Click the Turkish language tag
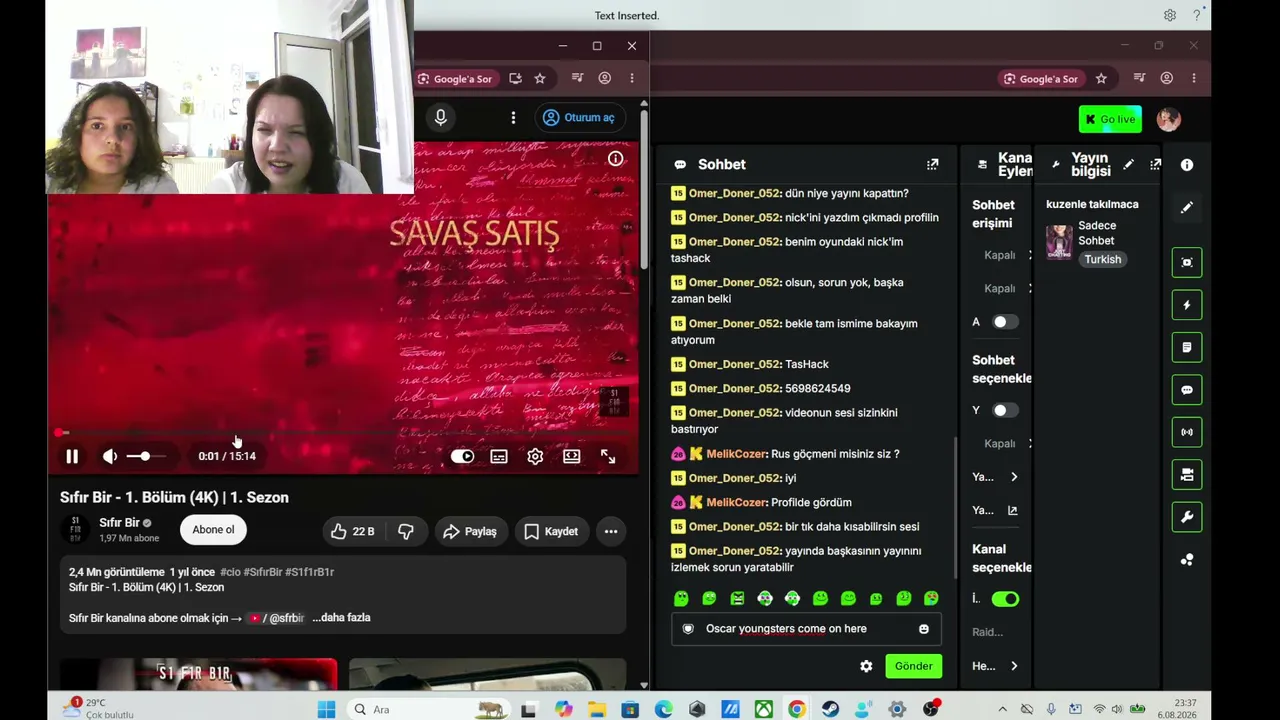Viewport: 1280px width, 720px height. pyautogui.click(x=1102, y=259)
